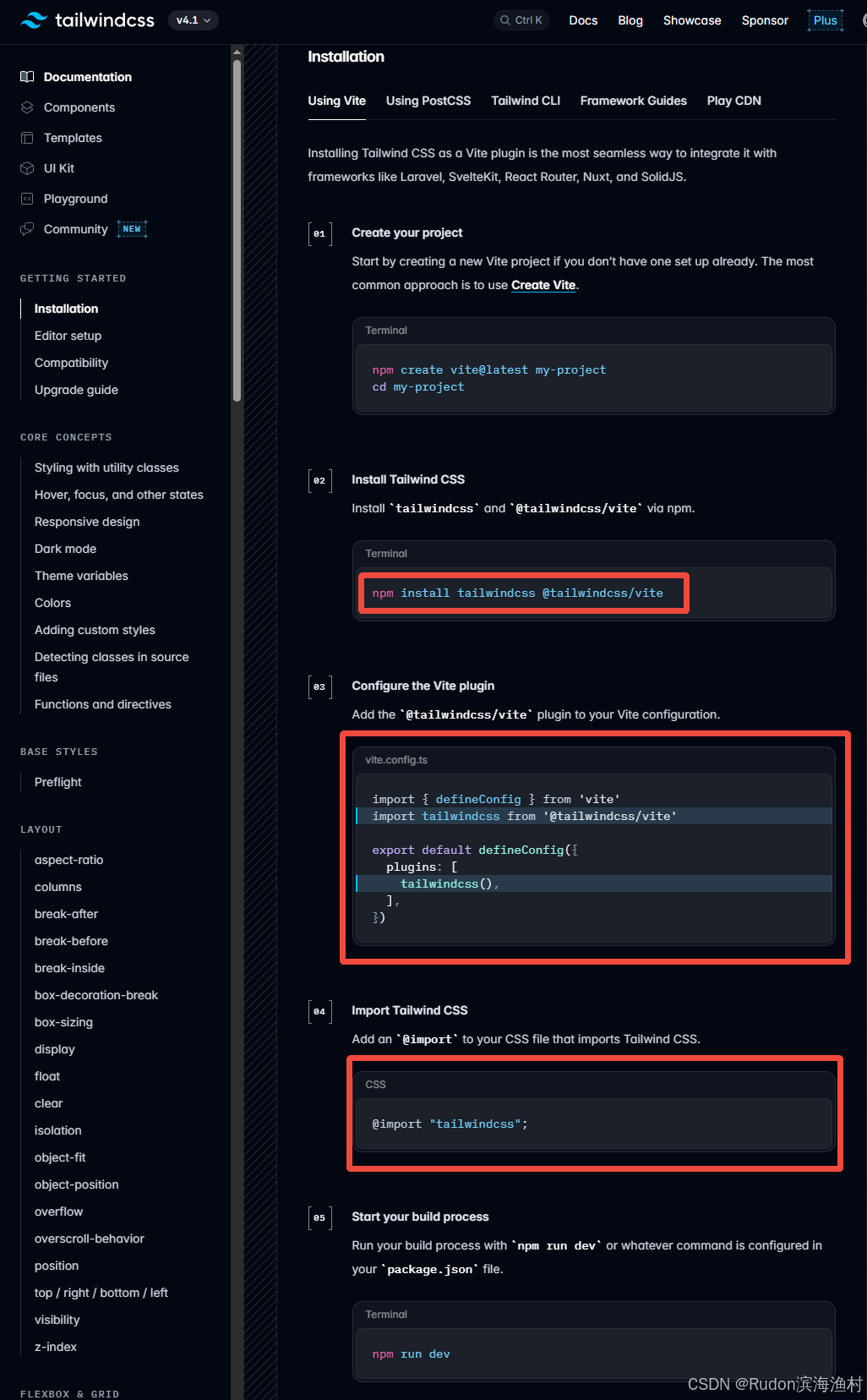Follow the Create Vite link
The image size is (867, 1400).
click(543, 285)
